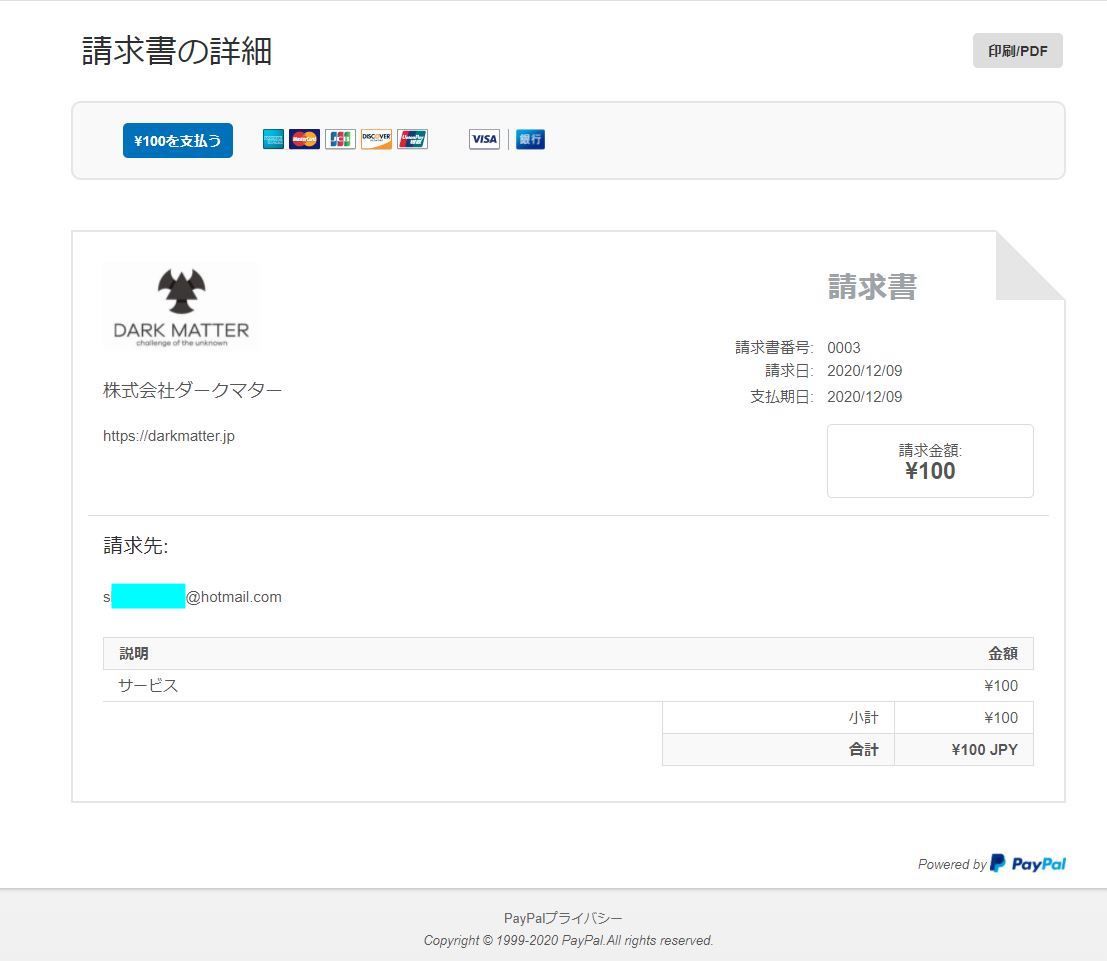Click the Dark Matter company logo
Screen dimensions: 1107x961
pyautogui.click(x=181, y=306)
